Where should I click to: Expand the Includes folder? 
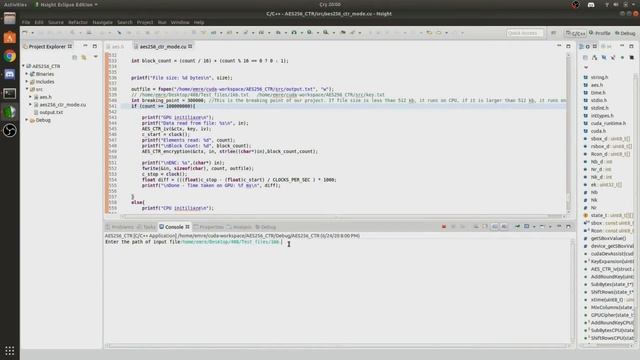click(x=27, y=82)
